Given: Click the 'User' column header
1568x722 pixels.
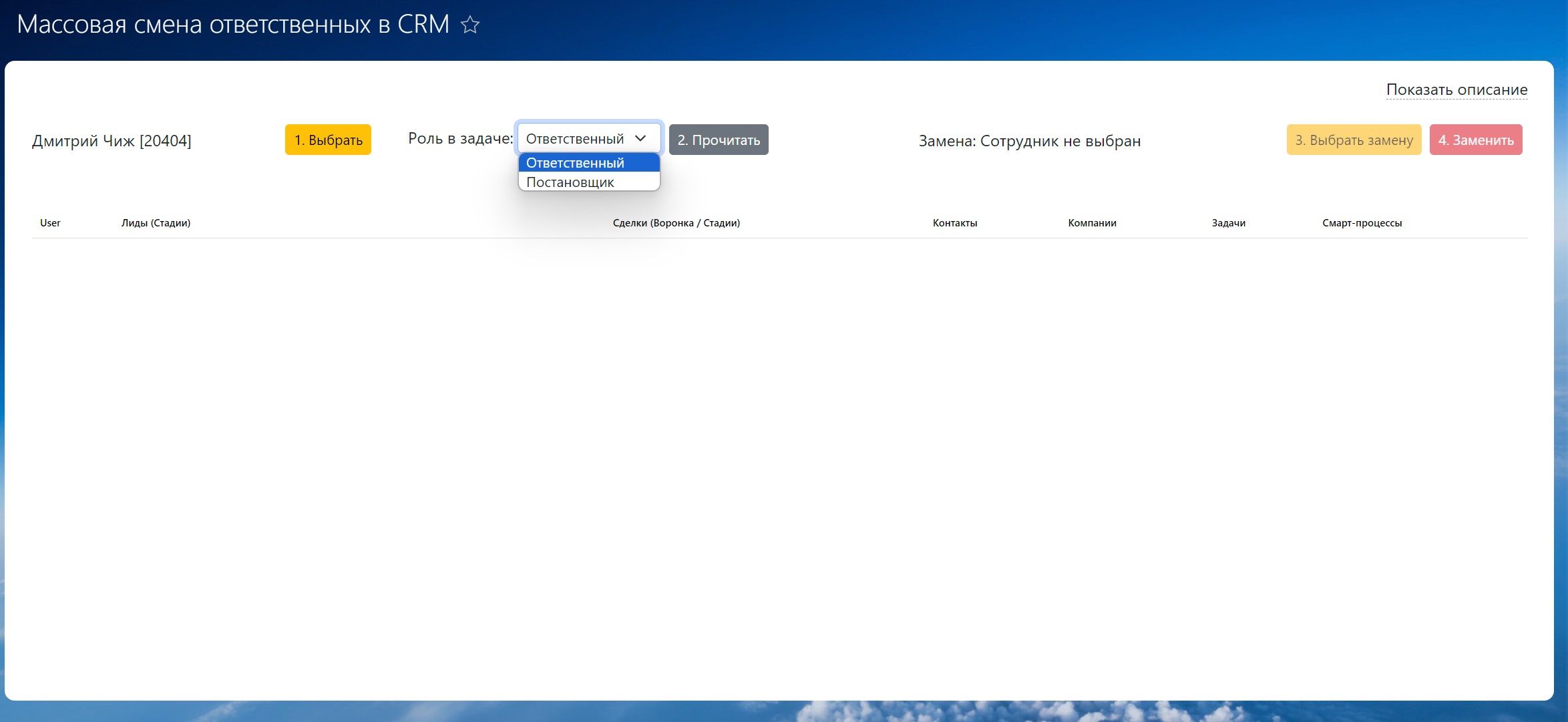Looking at the screenshot, I should [50, 223].
